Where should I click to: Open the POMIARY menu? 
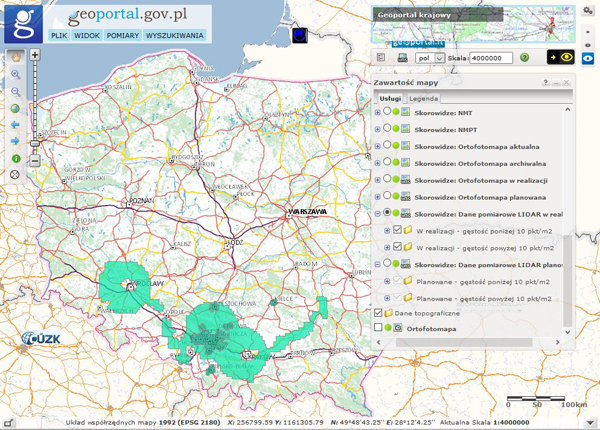tap(122, 36)
